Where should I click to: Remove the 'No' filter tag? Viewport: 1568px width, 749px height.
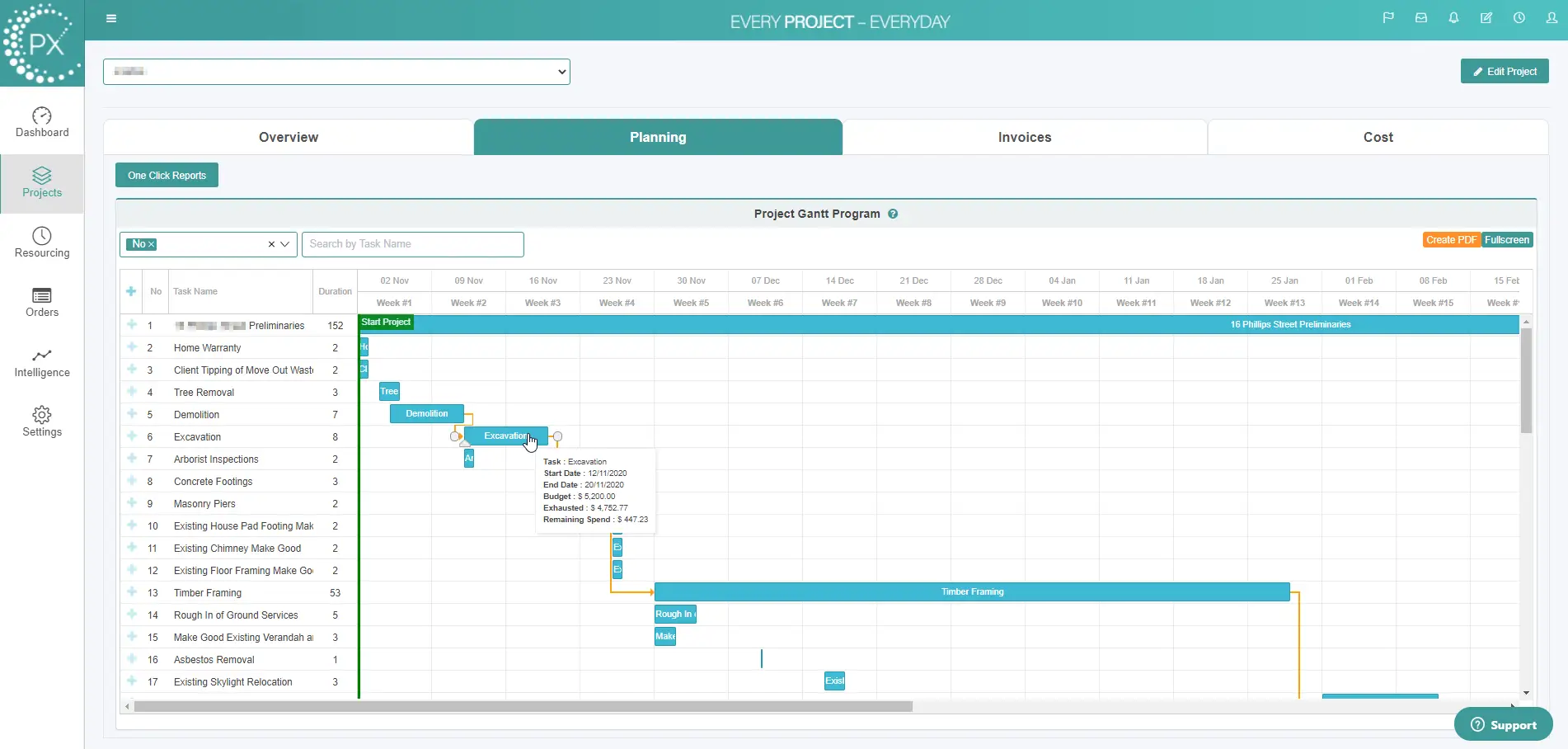pos(152,244)
